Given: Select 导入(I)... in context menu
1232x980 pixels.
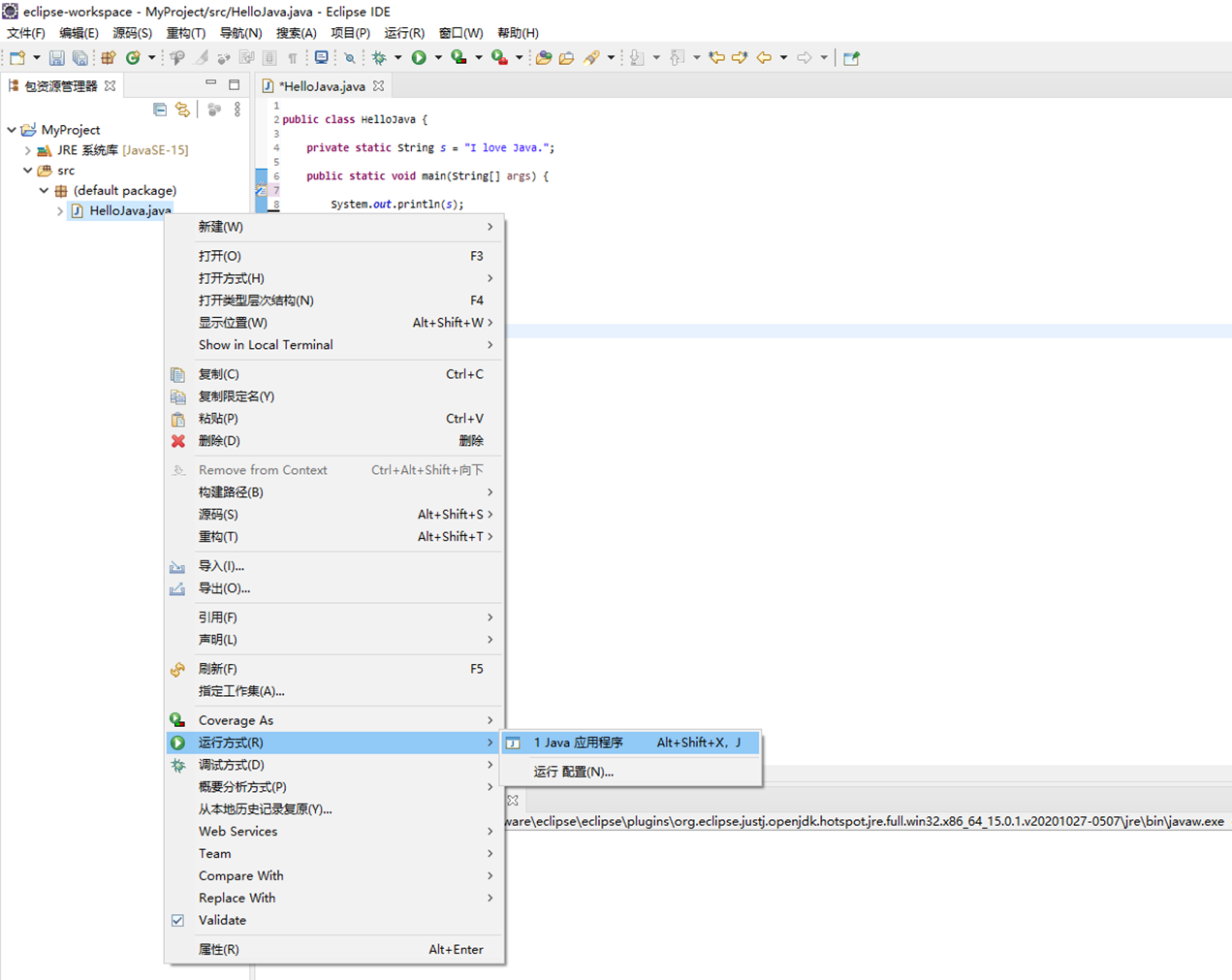Looking at the screenshot, I should coord(335,566).
